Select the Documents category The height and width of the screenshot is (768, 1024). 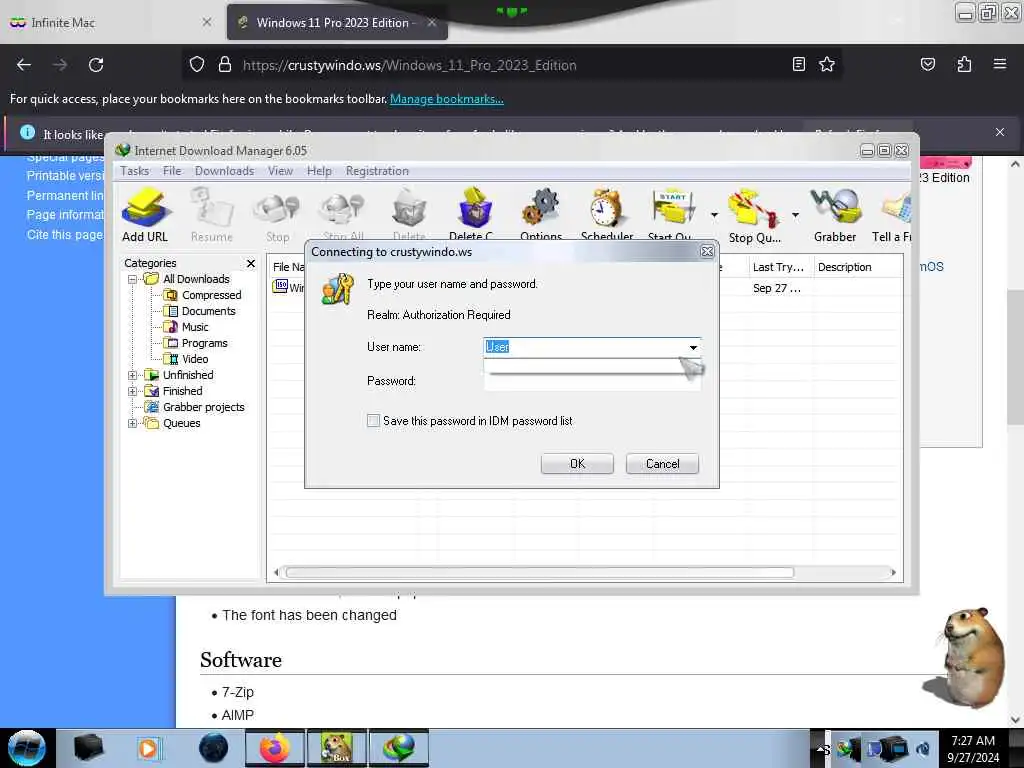point(200,311)
